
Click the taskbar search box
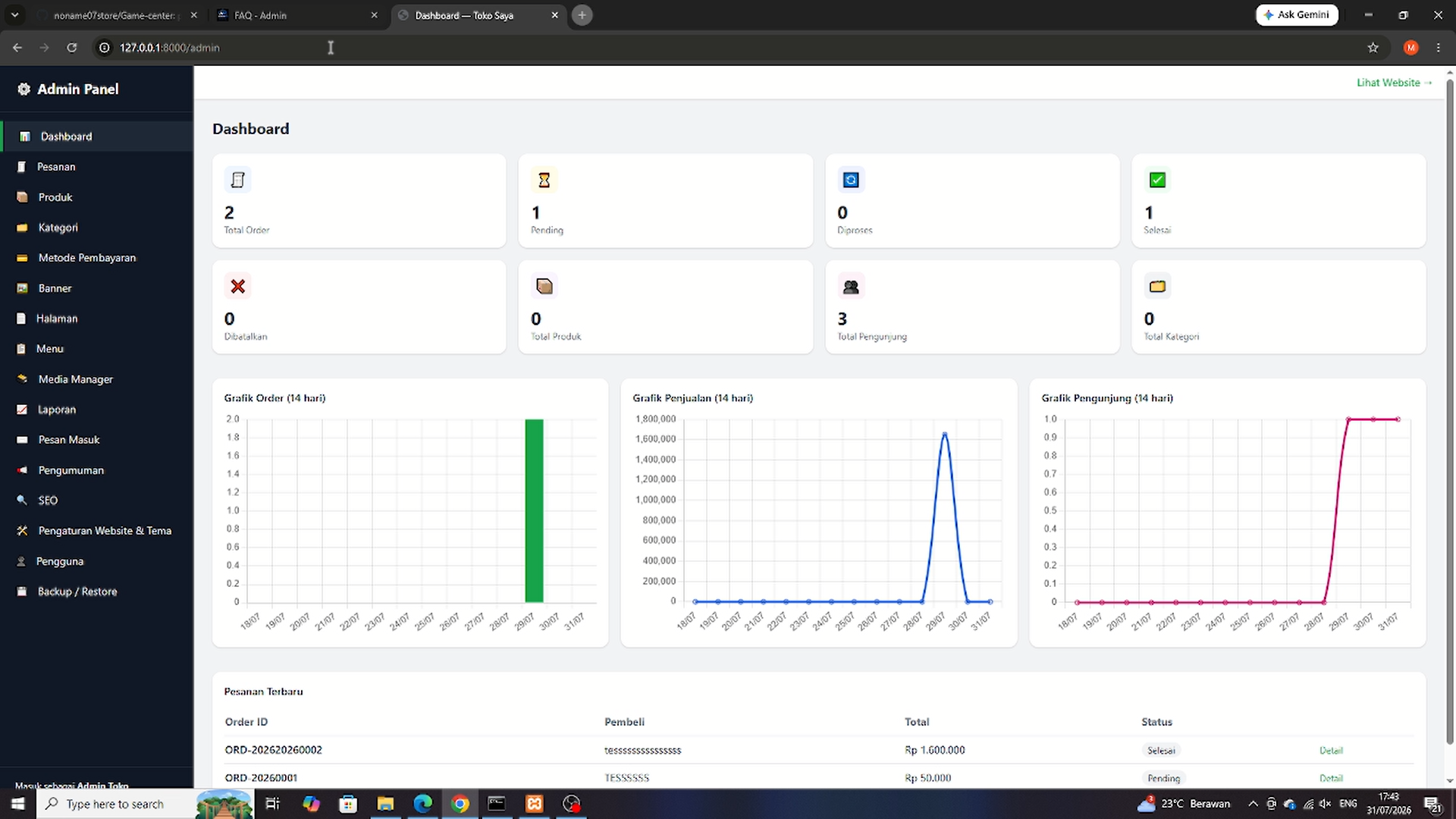click(144, 804)
